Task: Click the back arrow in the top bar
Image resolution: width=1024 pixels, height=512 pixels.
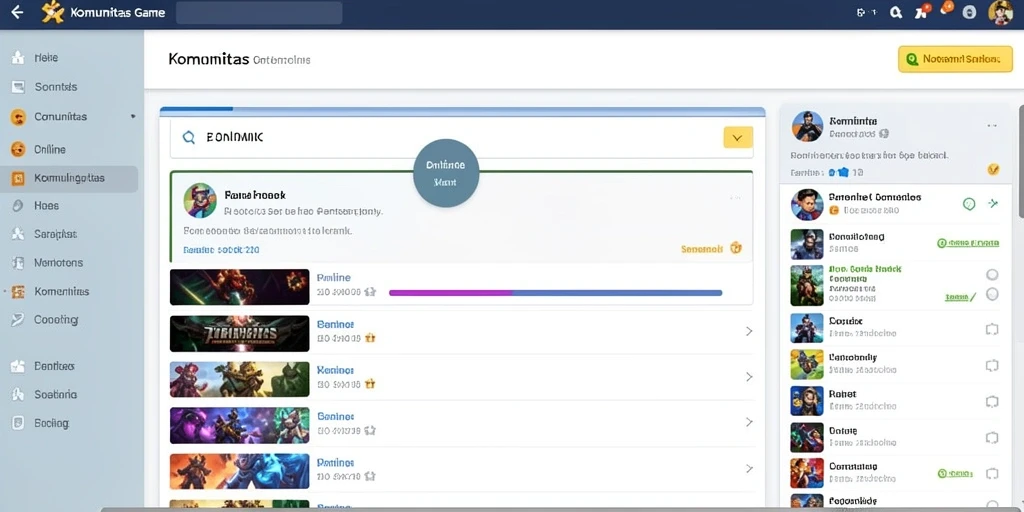Action: [17, 12]
